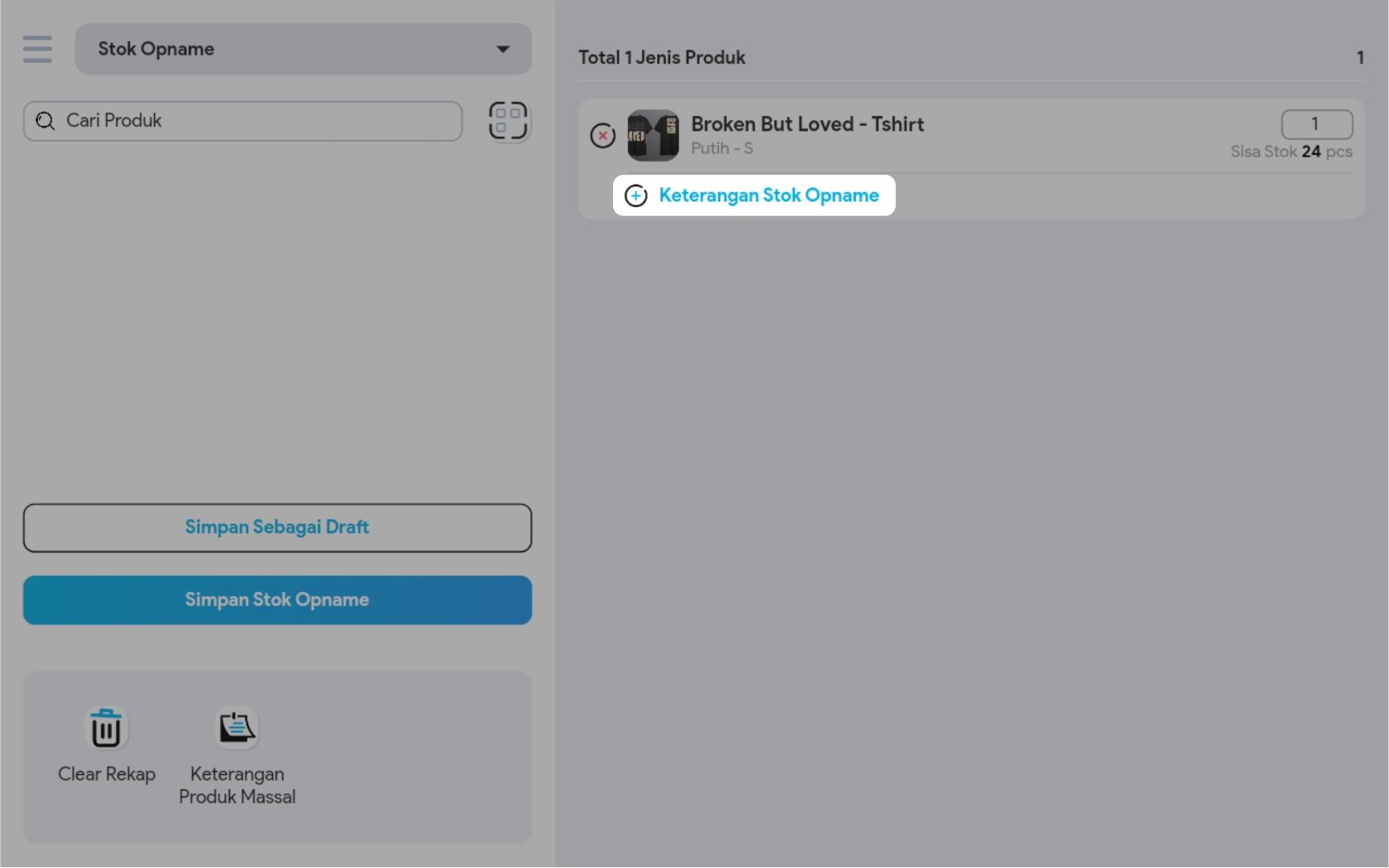
Task: Open the hamburger menu
Action: pos(38,49)
